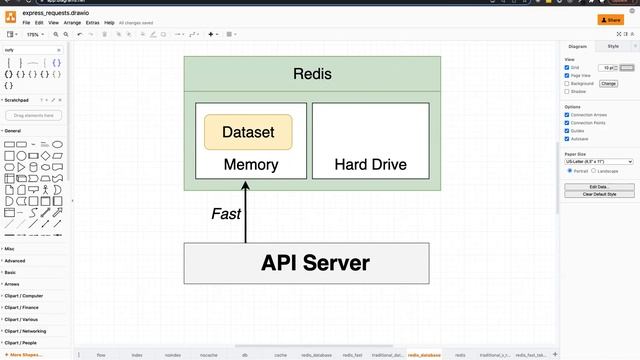Undo the last action
The width and height of the screenshot is (640, 360).
click(80, 35)
